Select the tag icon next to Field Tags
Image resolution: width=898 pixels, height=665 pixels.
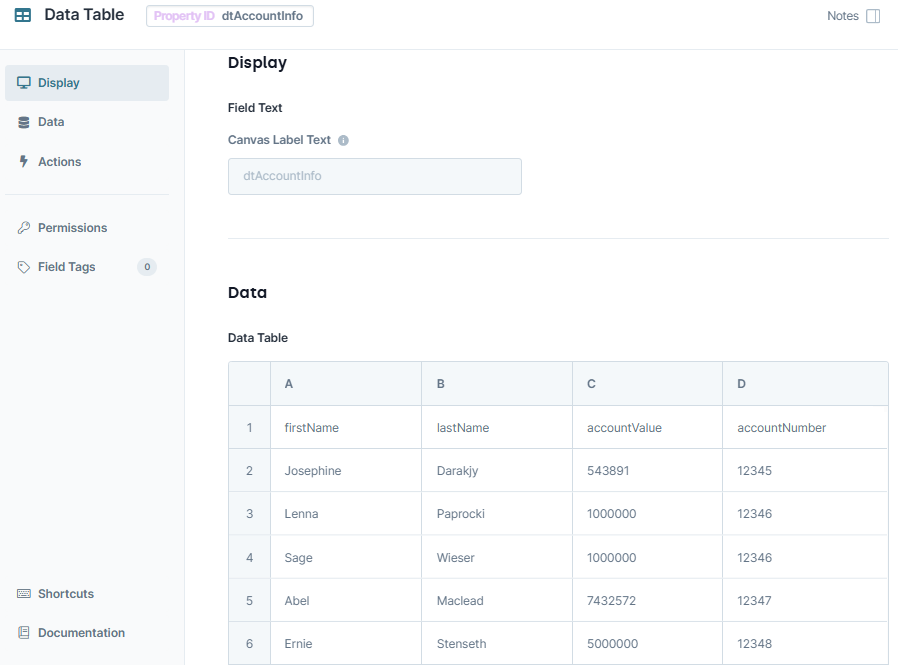click(23, 267)
